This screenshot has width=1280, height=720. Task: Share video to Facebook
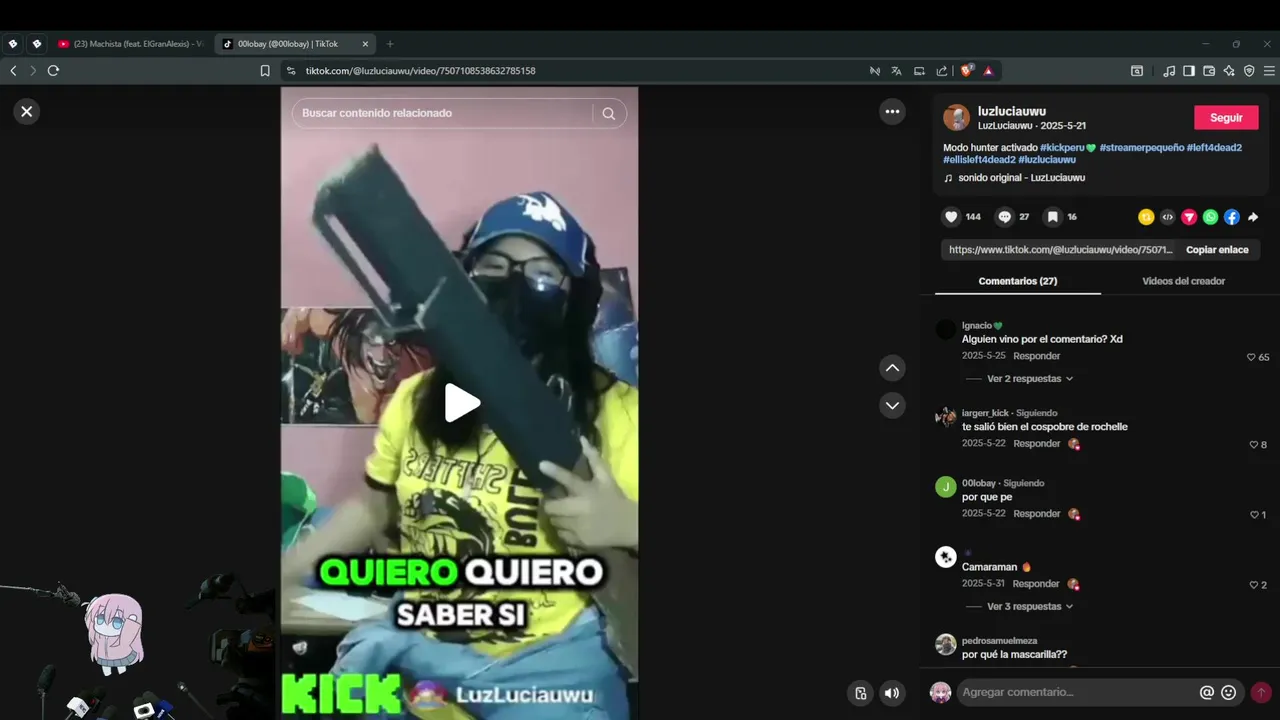tap(1232, 217)
